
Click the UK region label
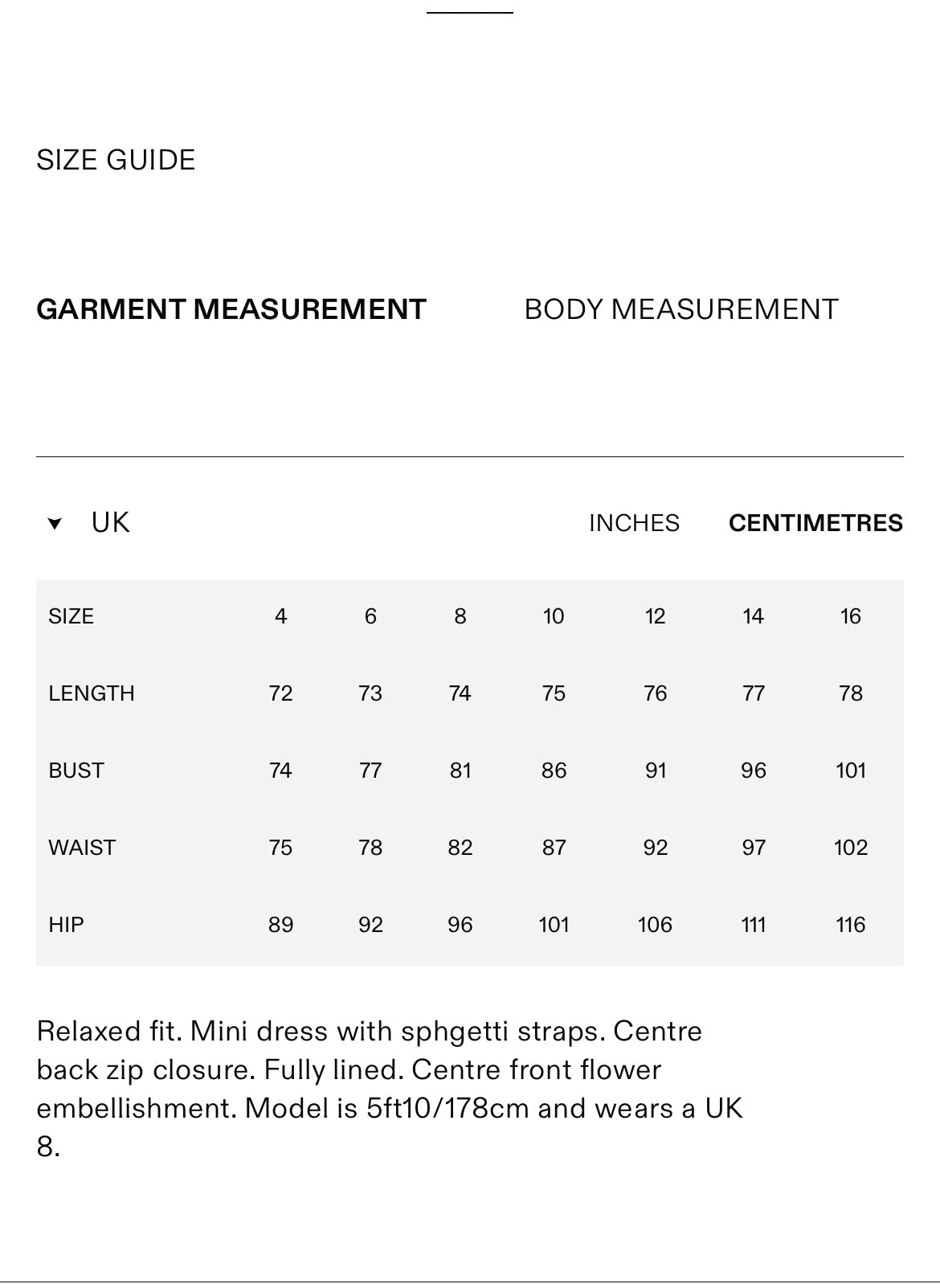[110, 523]
